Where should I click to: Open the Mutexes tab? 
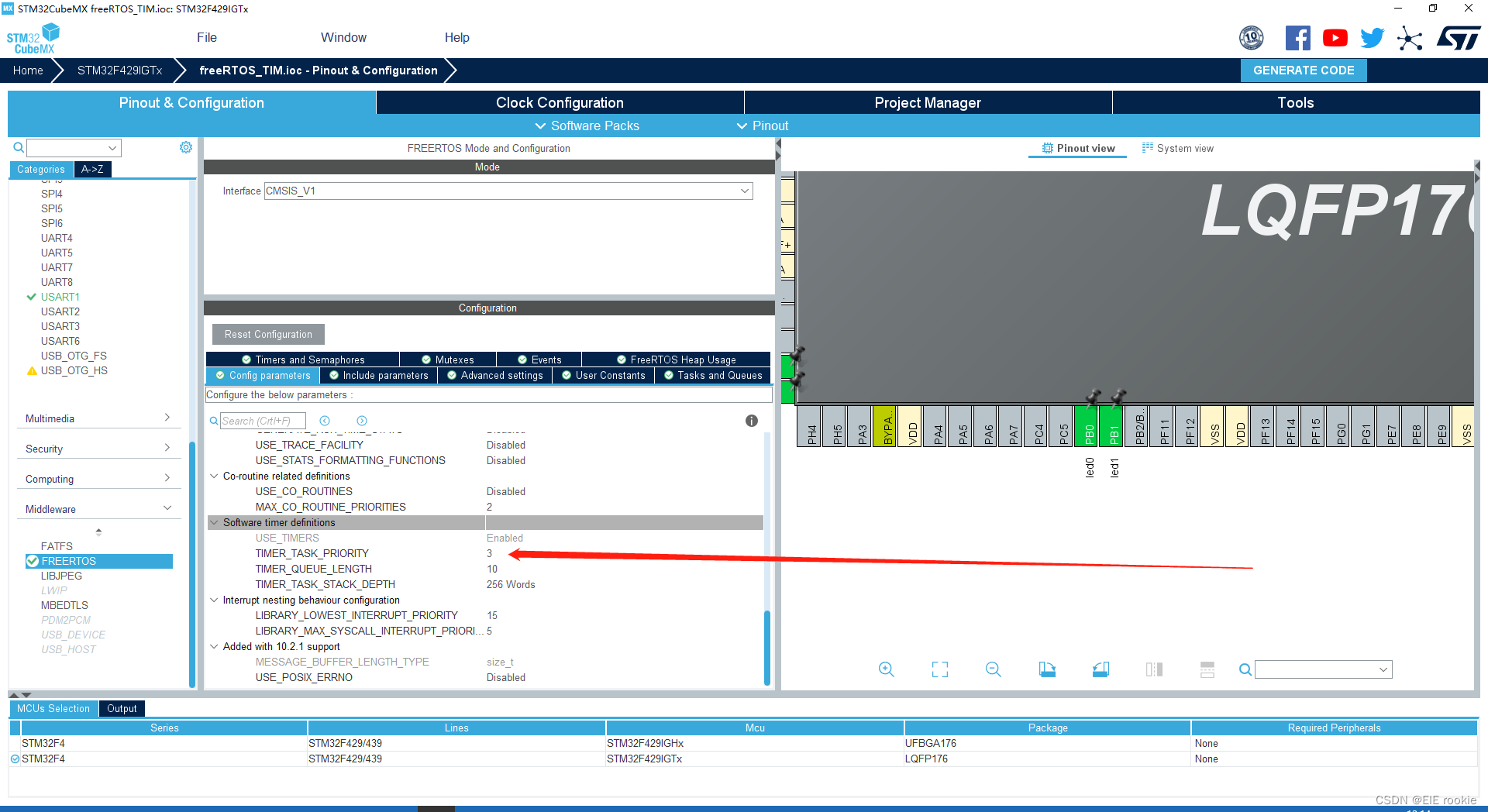pos(448,360)
